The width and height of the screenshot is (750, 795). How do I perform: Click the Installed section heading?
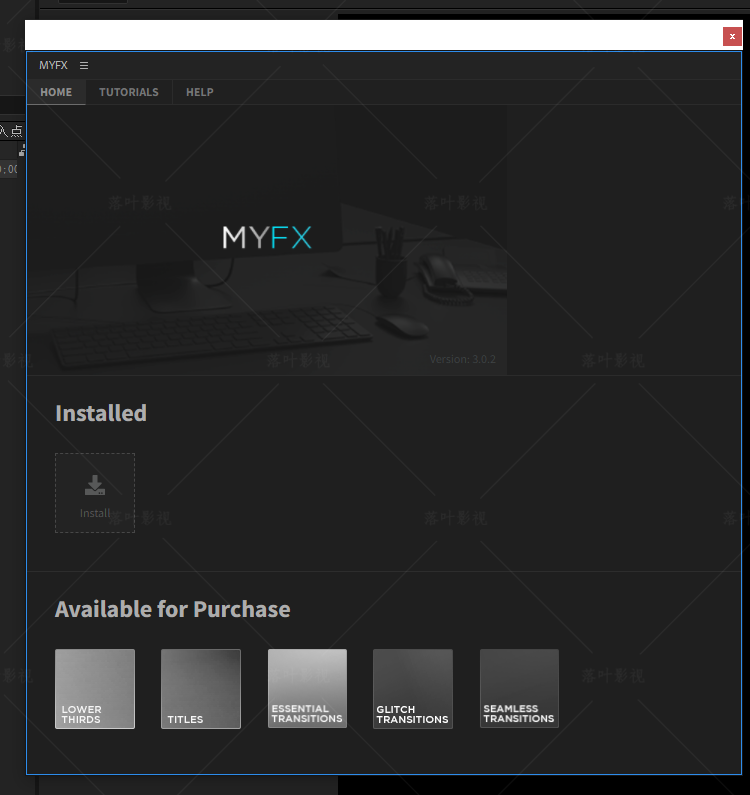tap(101, 413)
